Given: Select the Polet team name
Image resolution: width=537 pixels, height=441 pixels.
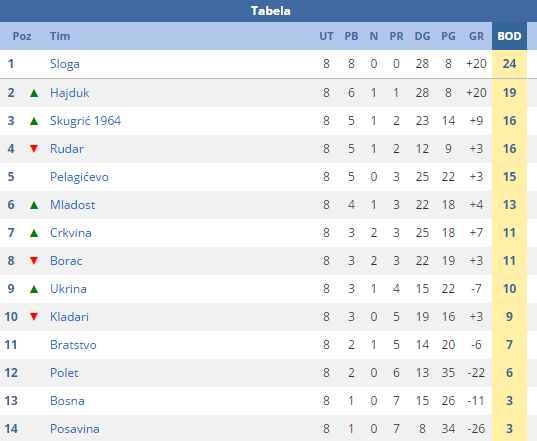Looking at the screenshot, I should (x=64, y=373).
